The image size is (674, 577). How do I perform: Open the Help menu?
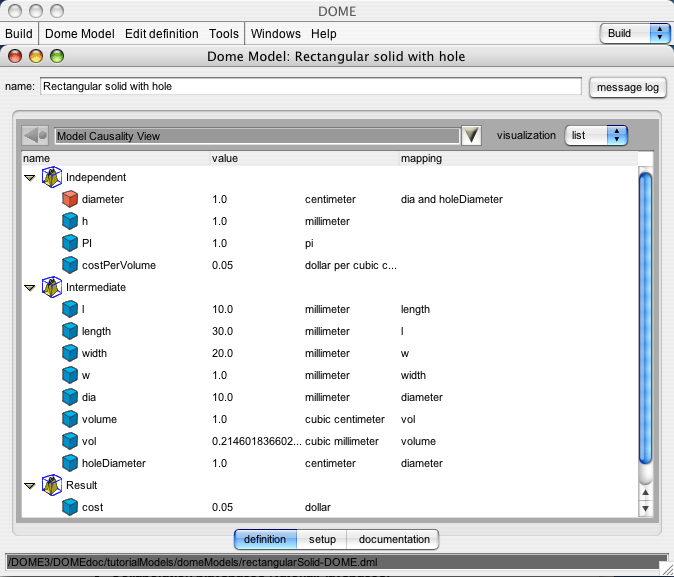(x=324, y=34)
